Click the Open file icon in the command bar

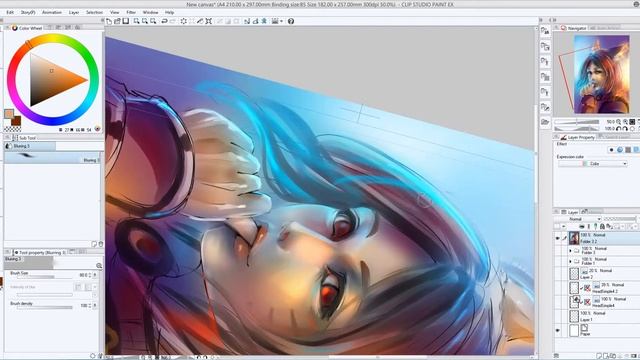click(x=118, y=21)
